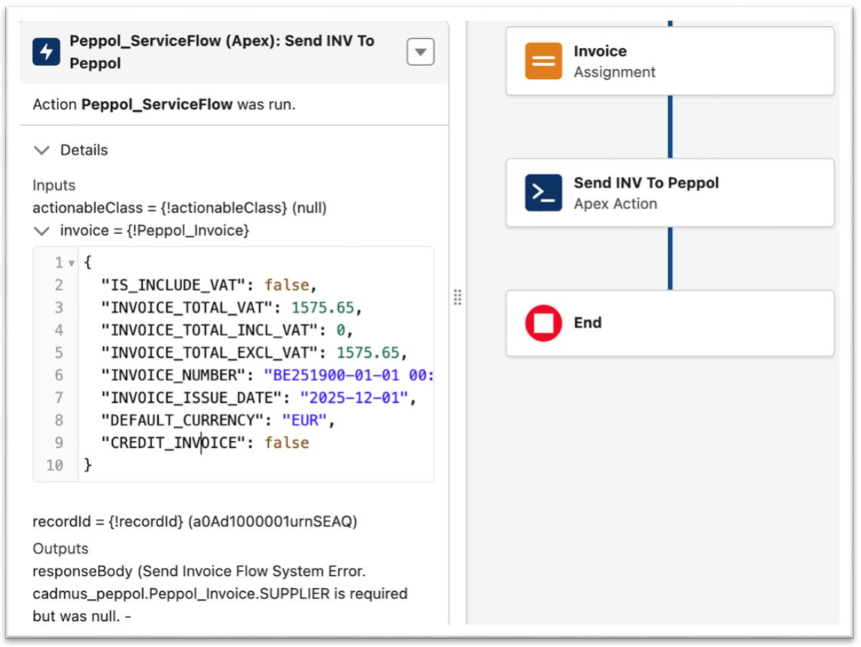Viewport: 861px width, 647px height.
Task: Select the Send INV To Peppol node title
Action: coord(646,183)
